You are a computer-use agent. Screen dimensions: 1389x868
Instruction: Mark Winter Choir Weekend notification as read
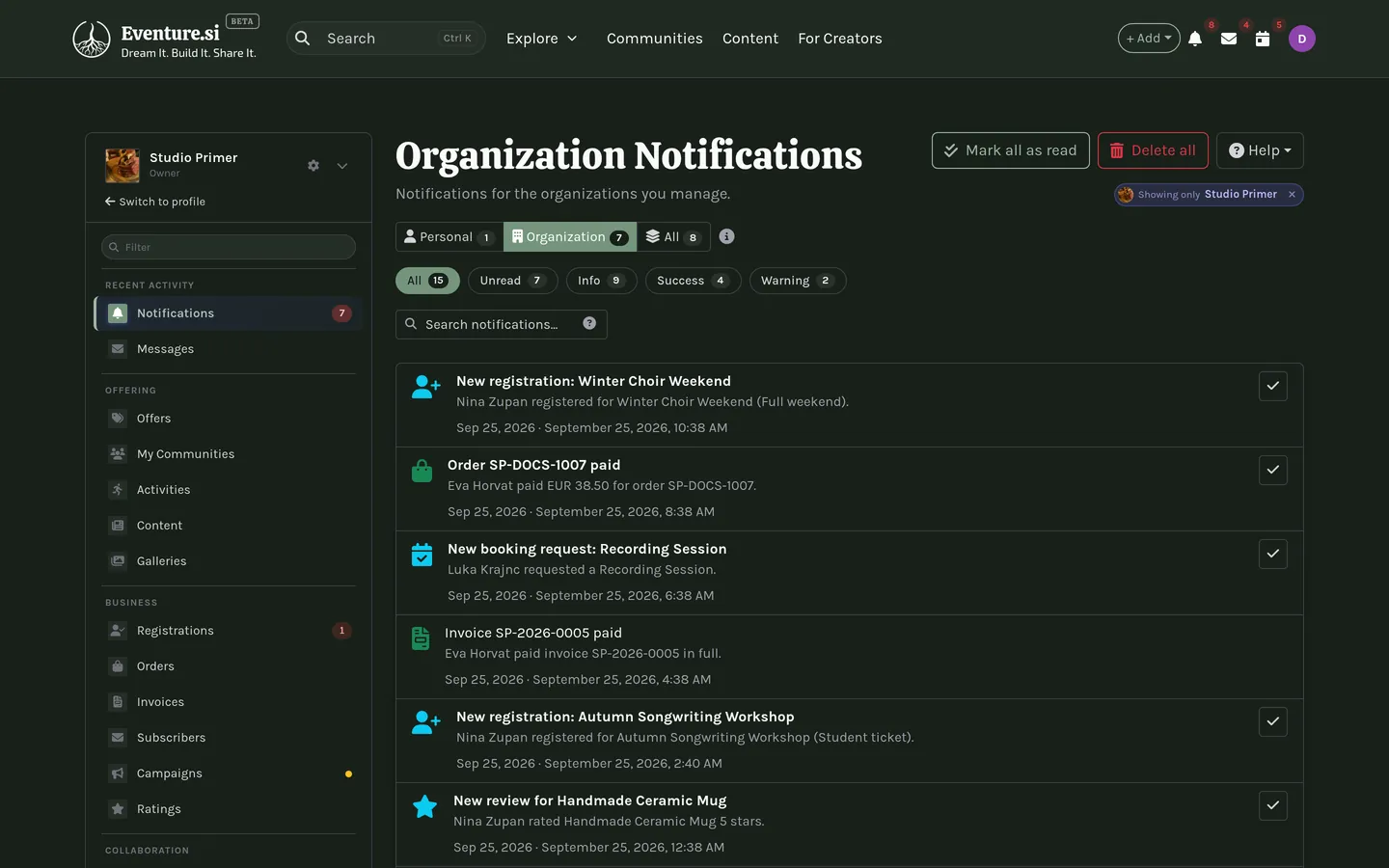point(1273,386)
